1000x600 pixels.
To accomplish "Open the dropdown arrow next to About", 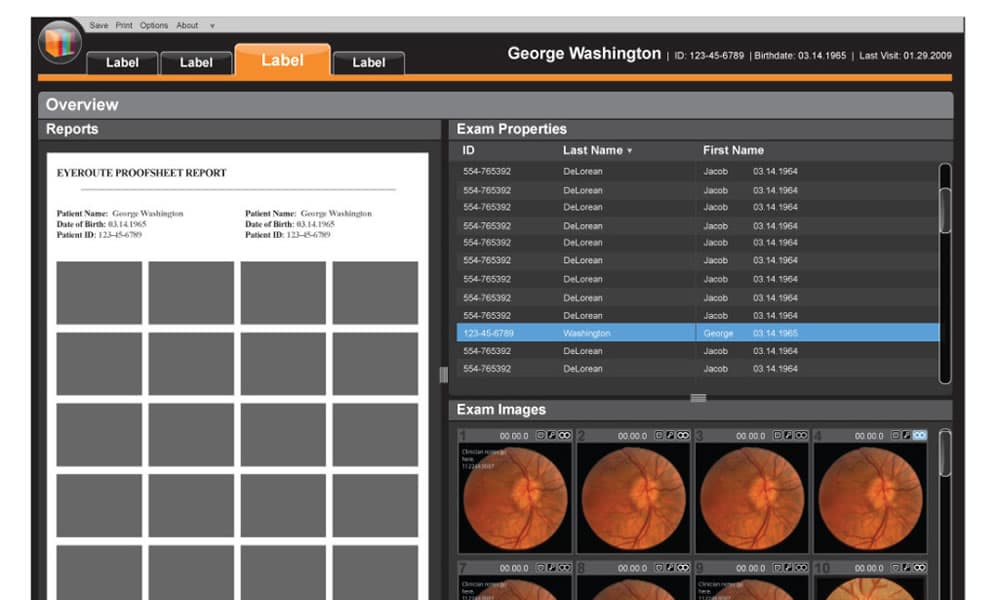I will click(x=211, y=25).
